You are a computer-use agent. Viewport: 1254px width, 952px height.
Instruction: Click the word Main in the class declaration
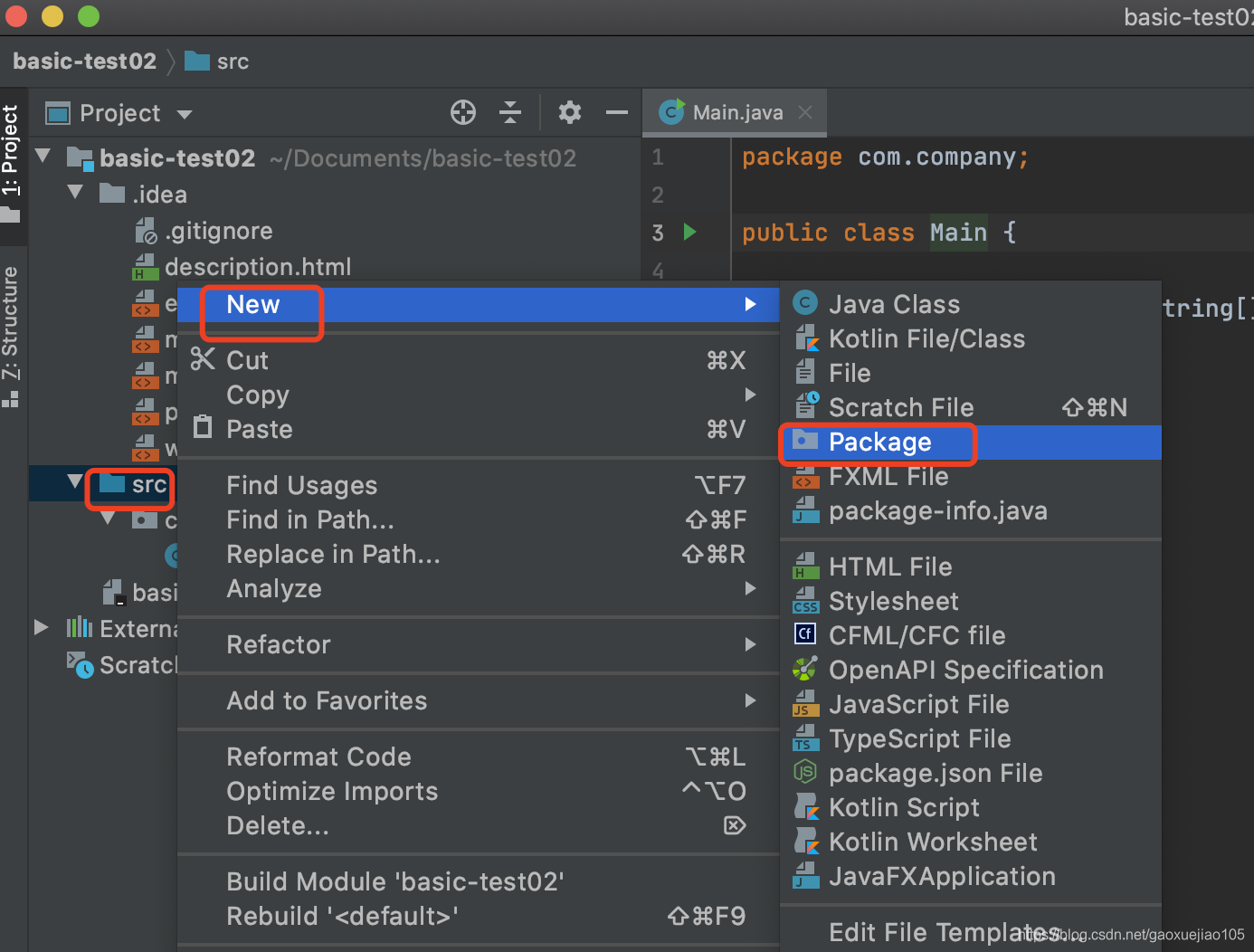[x=958, y=233]
